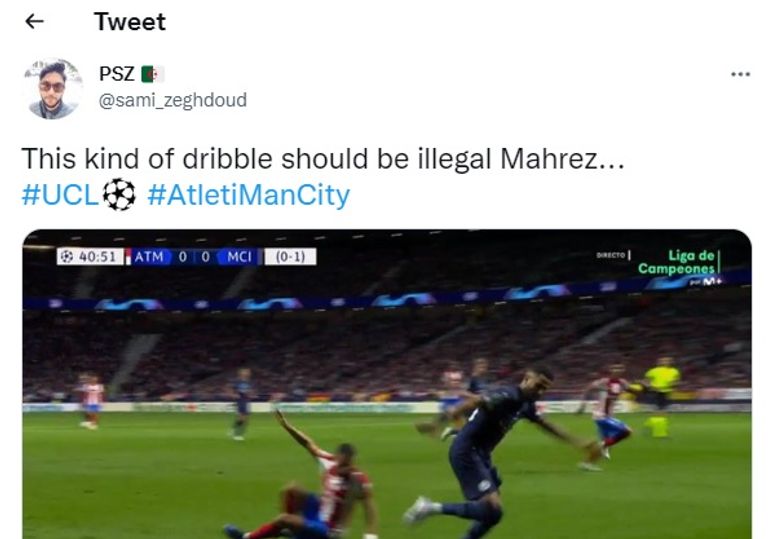Click the ATM team label on scoreboard
The width and height of the screenshot is (768, 539).
[149, 257]
